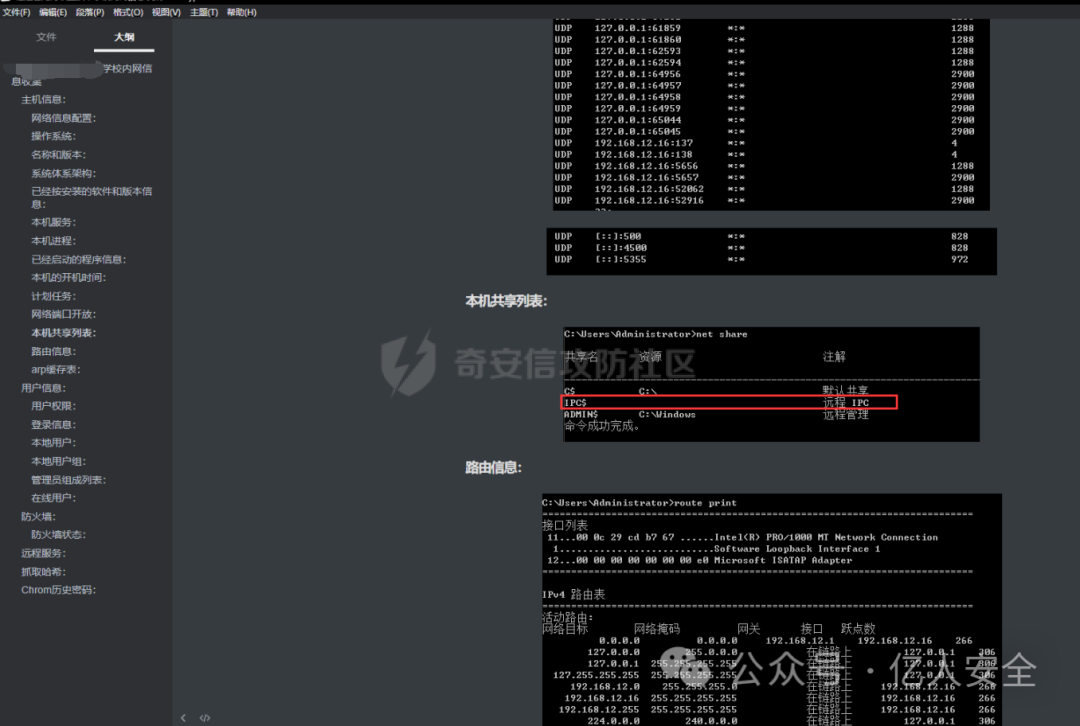This screenshot has height=726, width=1080.
Task: Jump to 主机信息: in outline
Action: (43, 100)
